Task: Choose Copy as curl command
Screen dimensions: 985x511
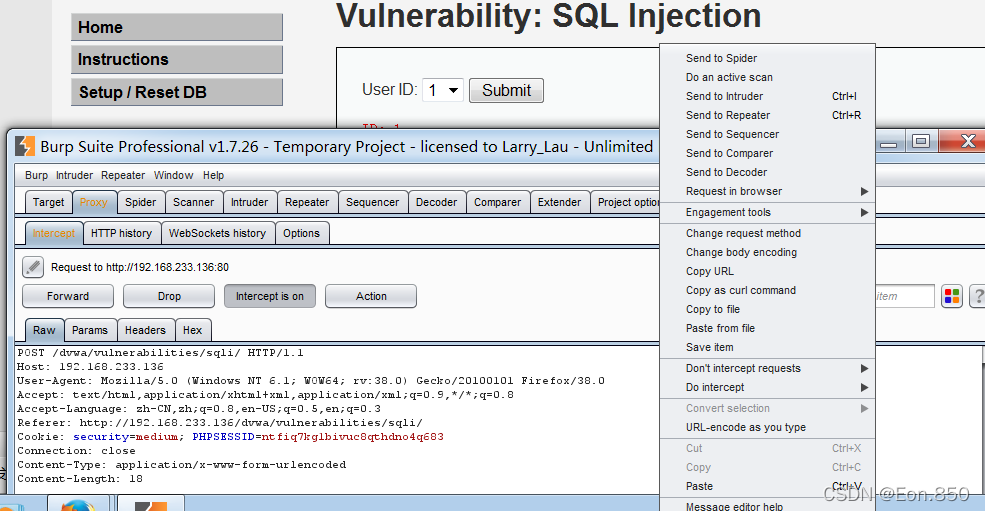Action: pos(767,290)
